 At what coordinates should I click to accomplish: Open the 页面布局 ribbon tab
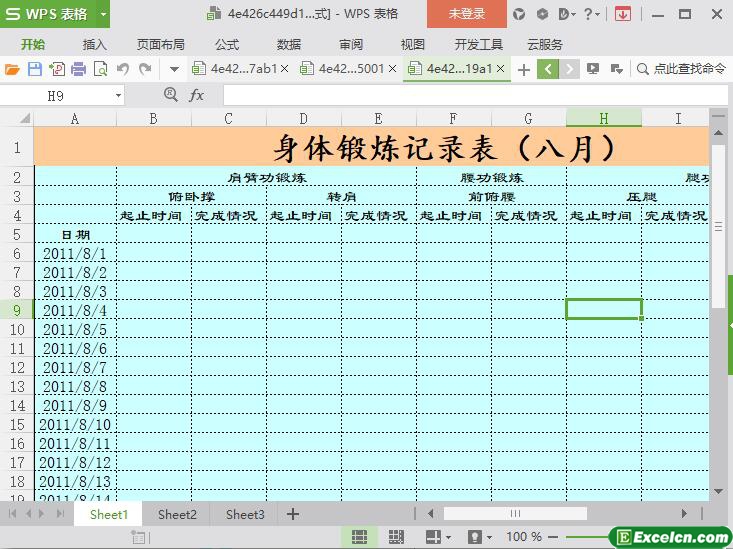pyautogui.click(x=160, y=44)
